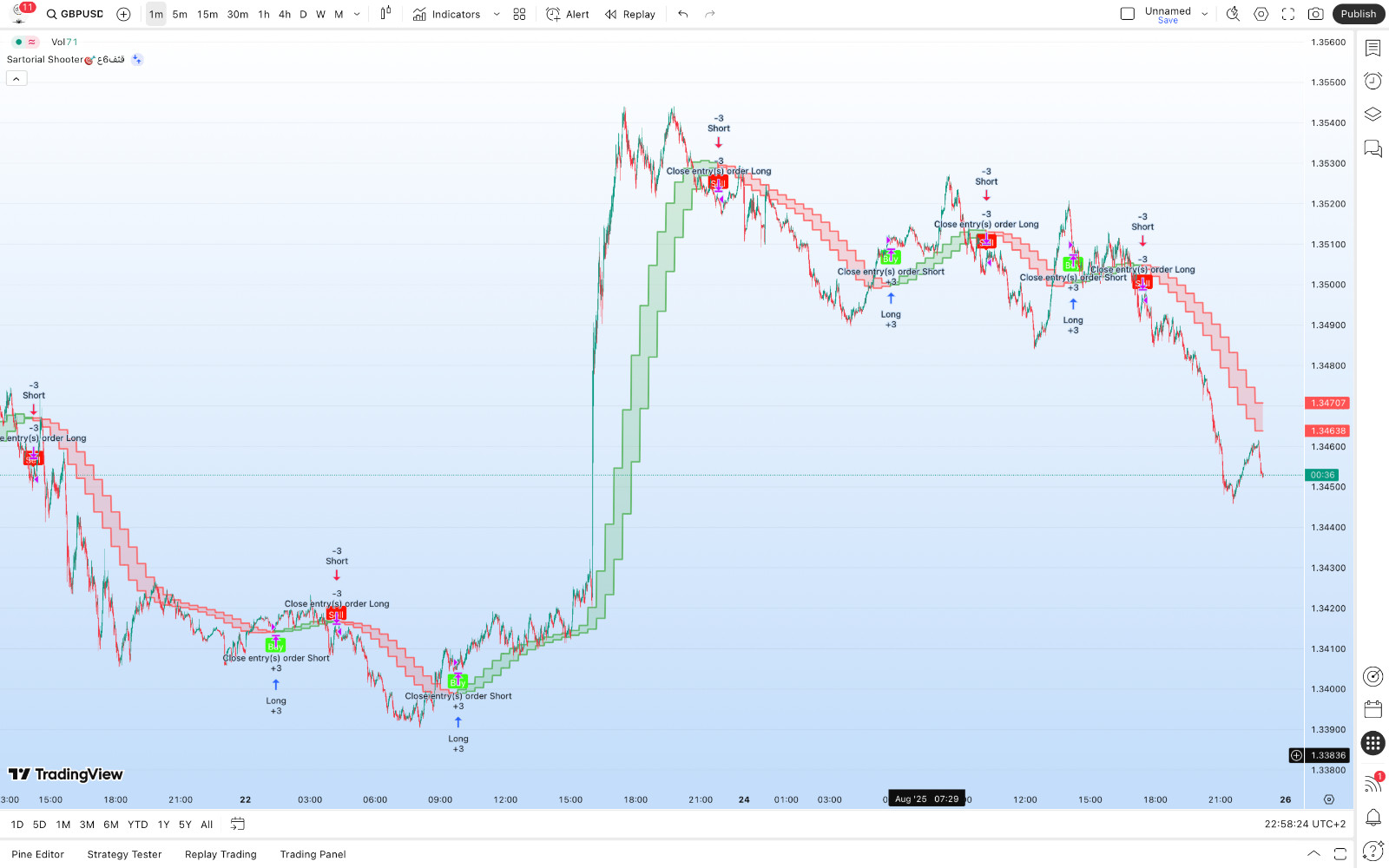Switch to the D daily timeframe
Image resolution: width=1389 pixels, height=868 pixels.
point(303,14)
